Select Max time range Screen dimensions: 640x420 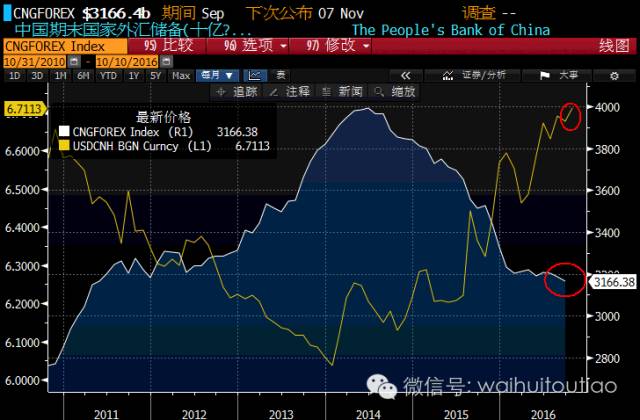pyautogui.click(x=181, y=76)
